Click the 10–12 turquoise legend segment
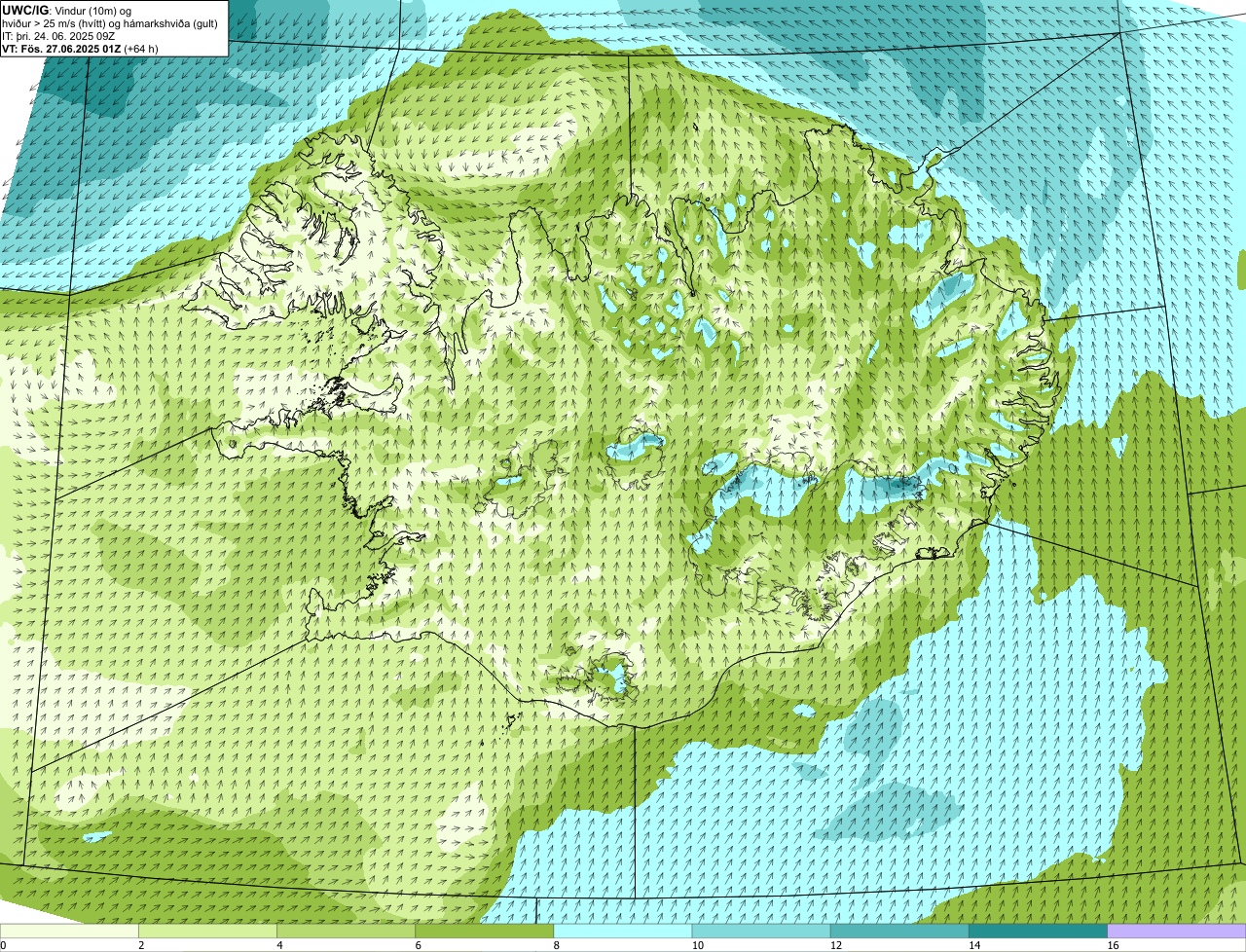 [761, 931]
